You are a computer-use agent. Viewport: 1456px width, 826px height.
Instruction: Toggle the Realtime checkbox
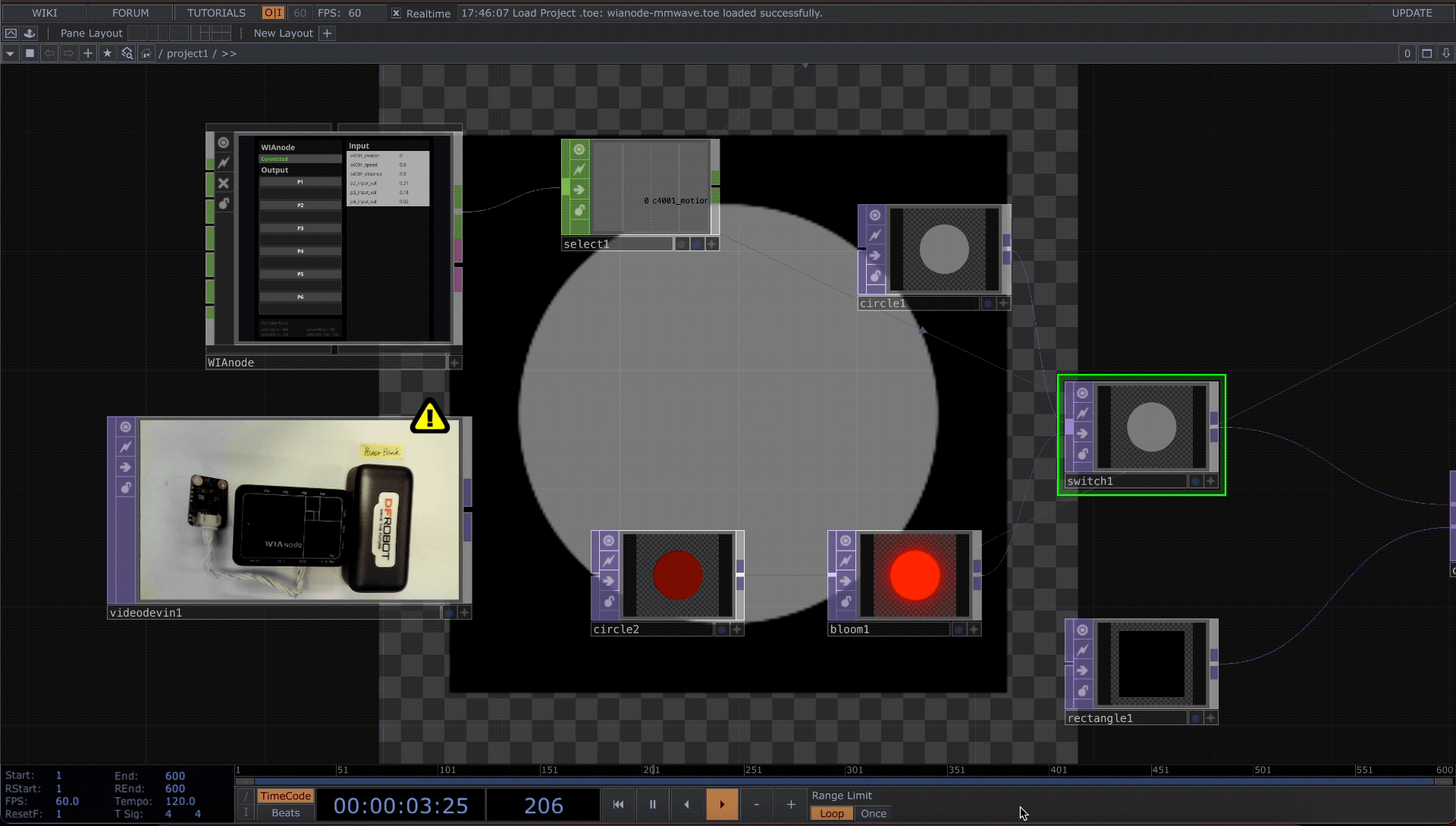(396, 13)
